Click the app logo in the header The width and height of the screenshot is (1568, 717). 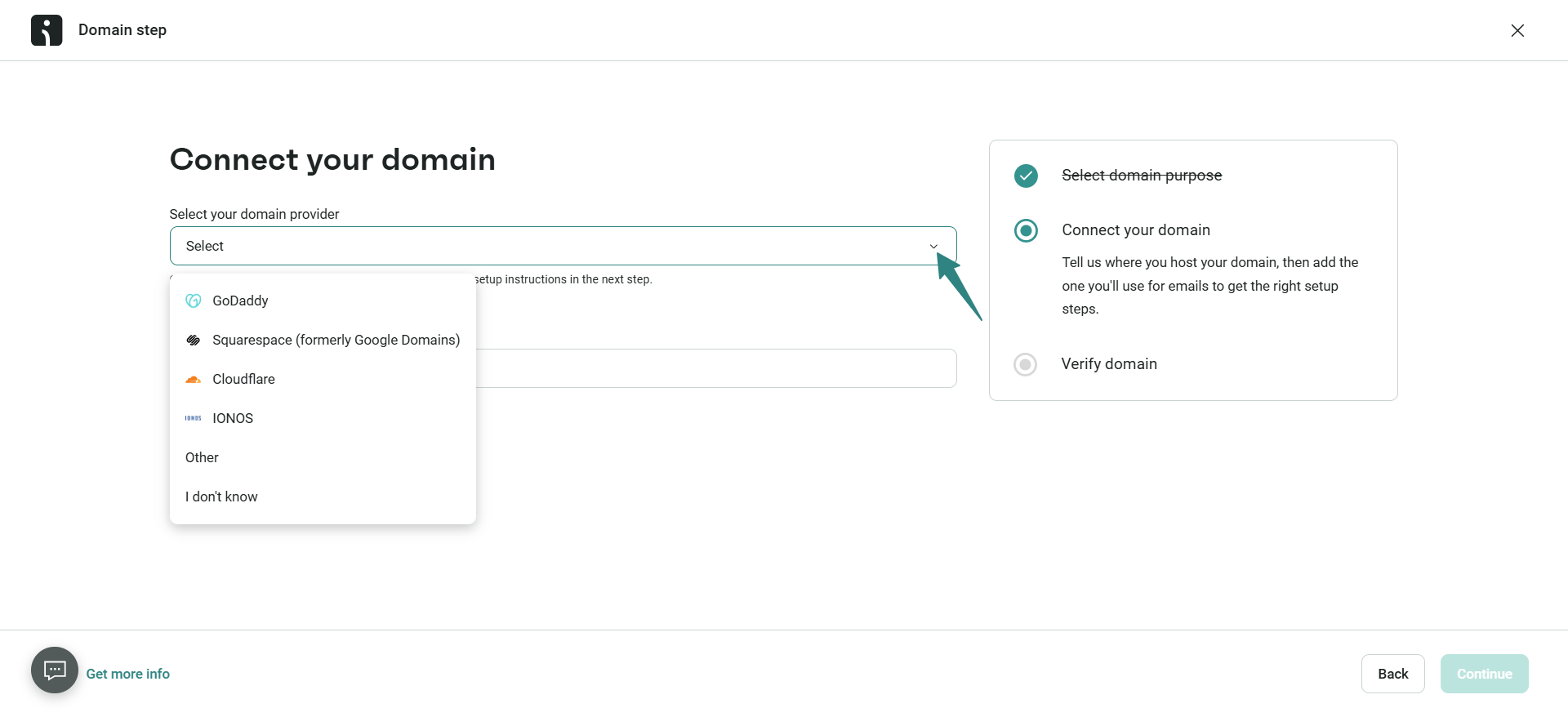pyautogui.click(x=47, y=30)
